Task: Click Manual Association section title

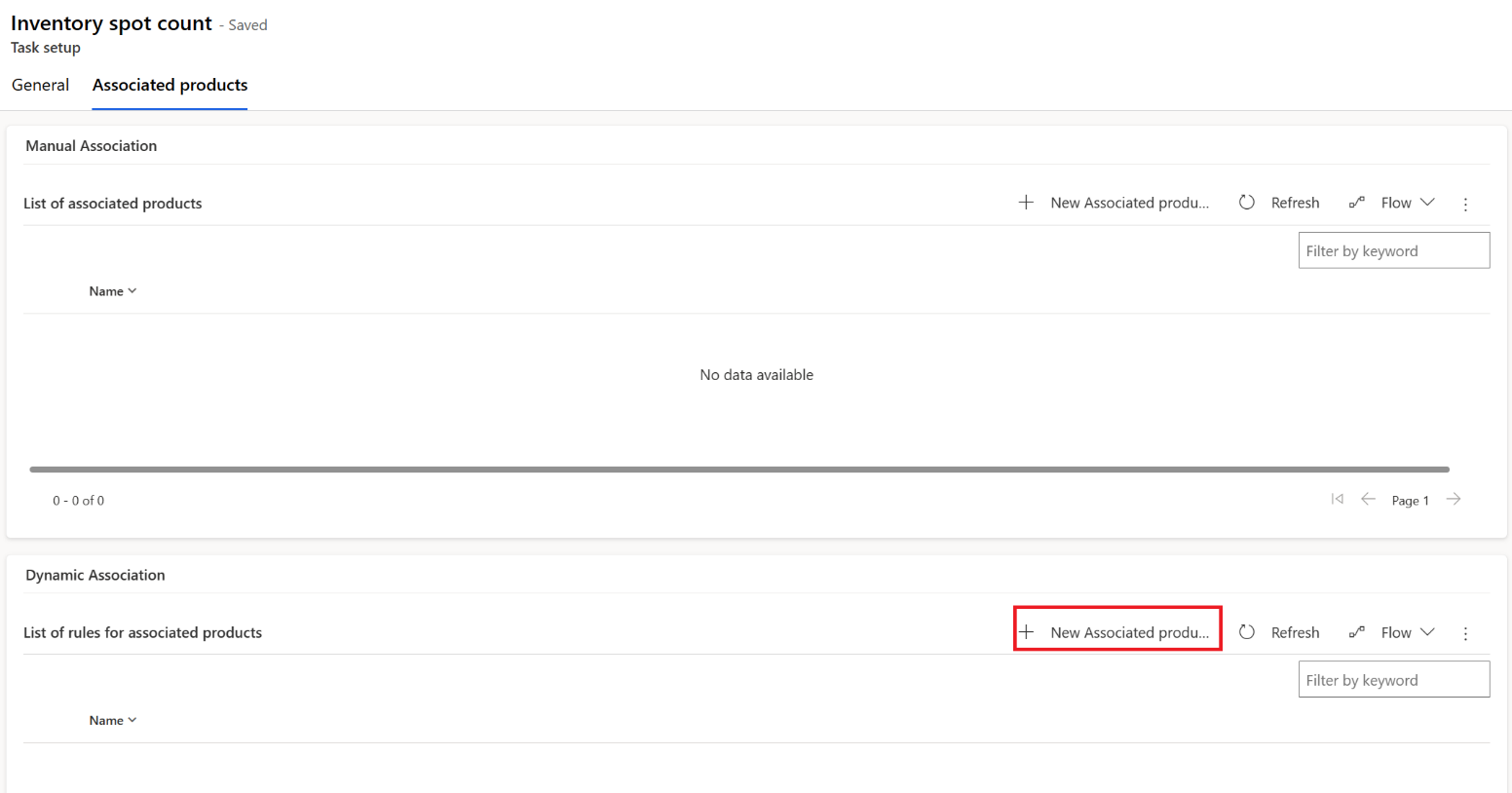Action: (x=91, y=146)
